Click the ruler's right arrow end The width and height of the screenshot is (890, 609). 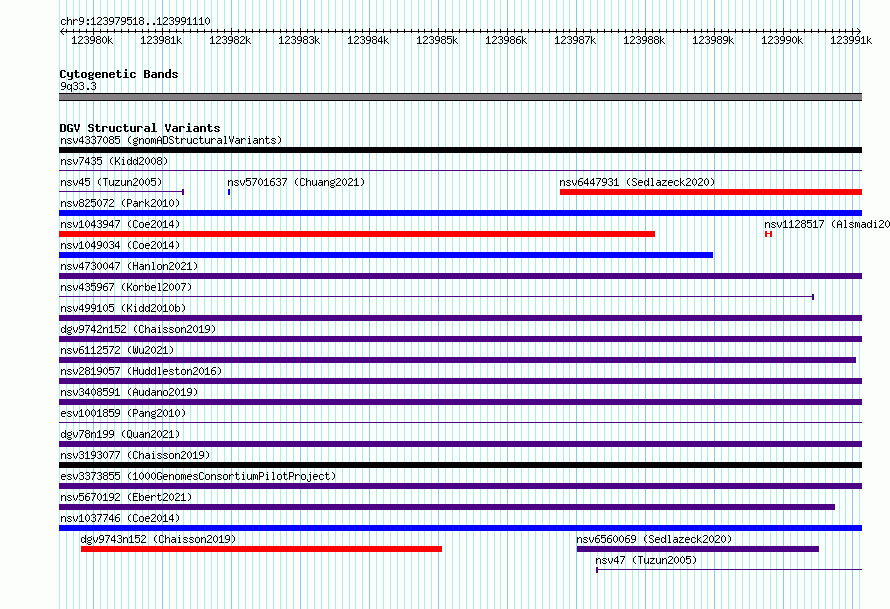[859, 31]
